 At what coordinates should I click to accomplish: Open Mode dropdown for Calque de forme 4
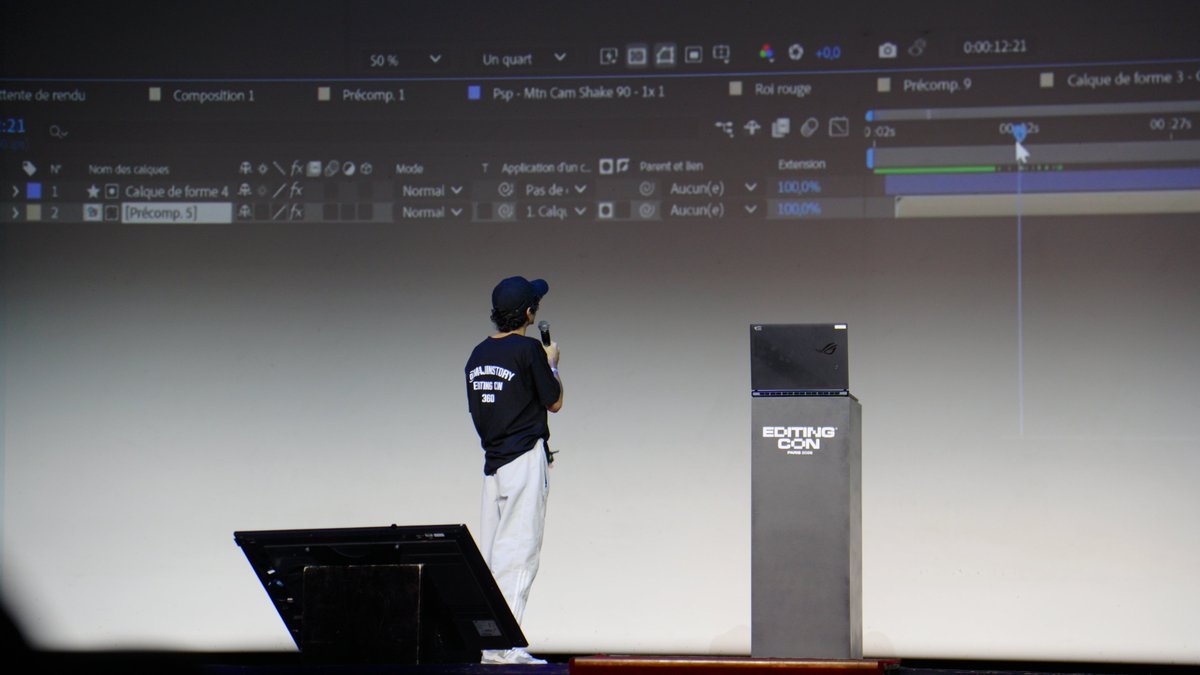coord(432,190)
